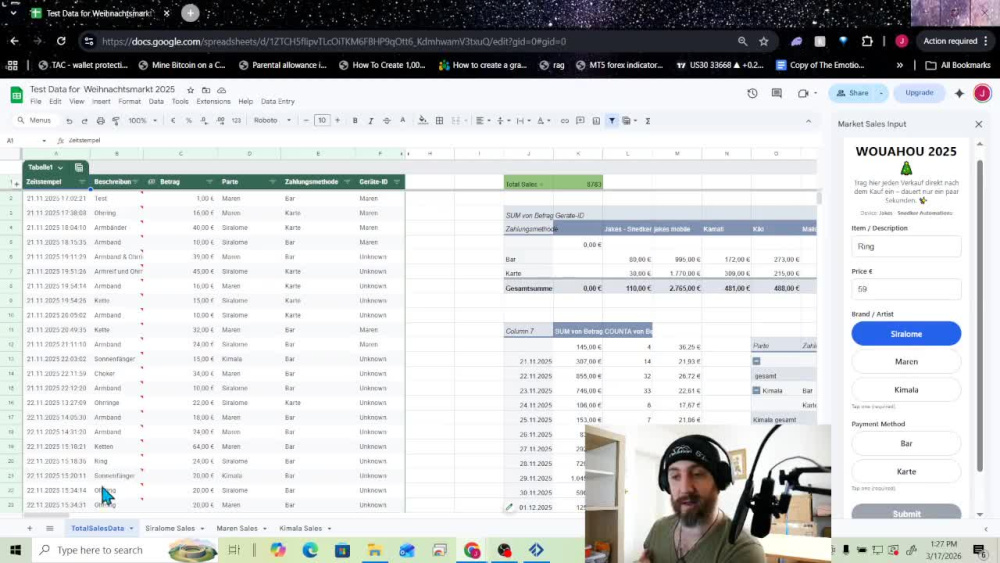
Task: Open the Data Entry menu
Action: tap(277, 101)
